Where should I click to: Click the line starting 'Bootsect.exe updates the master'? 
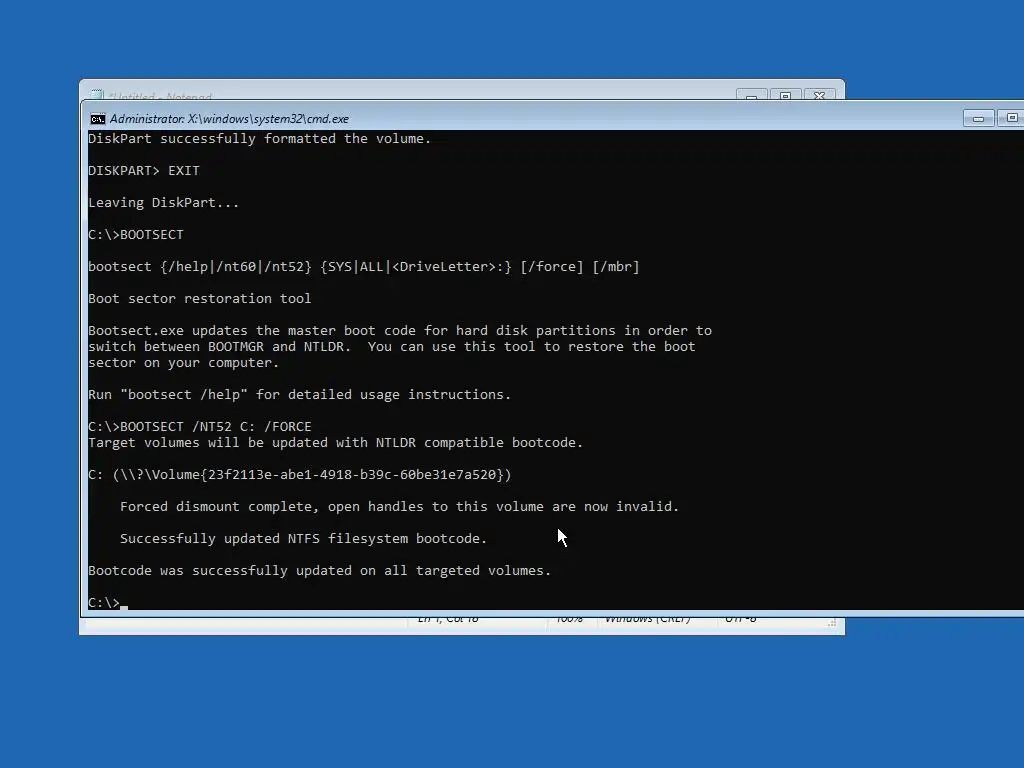[x=400, y=330]
